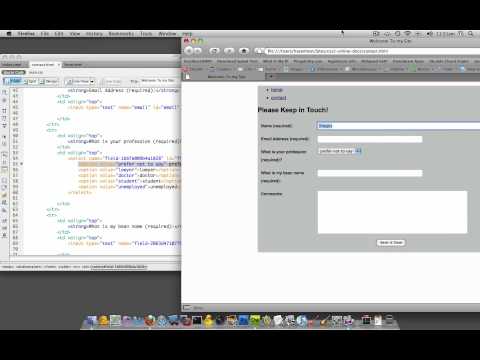Open the yellow duck app in Dock
480x360 pixels.
(209, 321)
